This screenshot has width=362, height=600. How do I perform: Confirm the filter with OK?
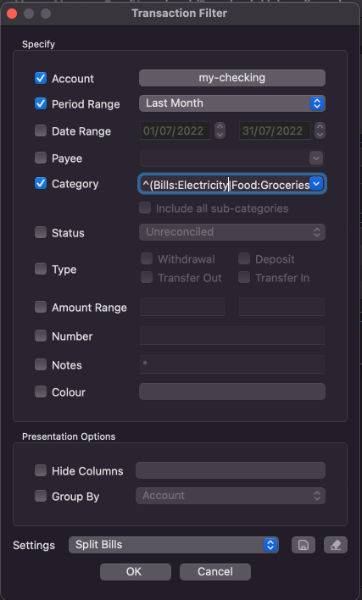[x=135, y=572]
